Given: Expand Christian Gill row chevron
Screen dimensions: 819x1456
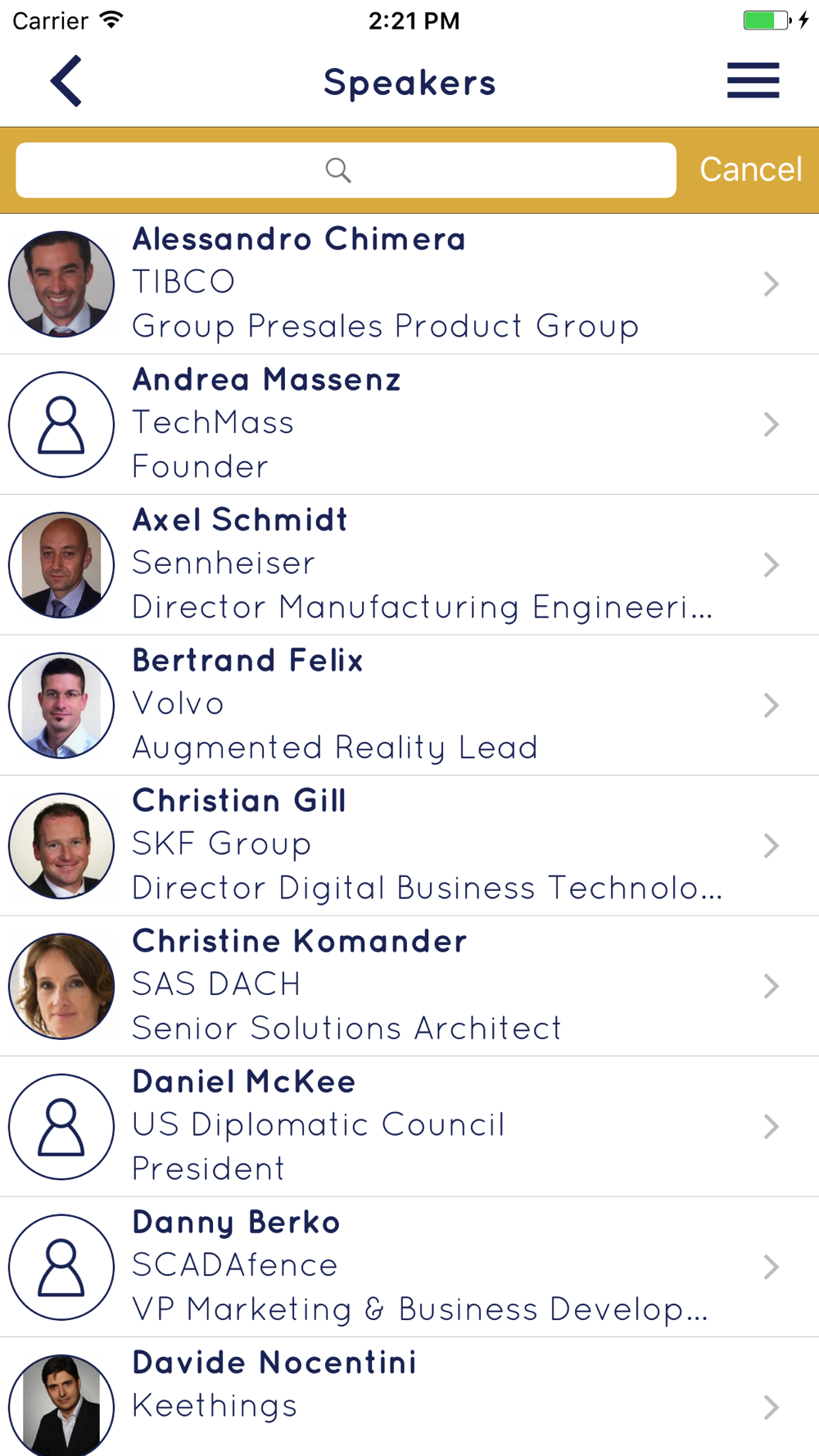Looking at the screenshot, I should pos(771,846).
